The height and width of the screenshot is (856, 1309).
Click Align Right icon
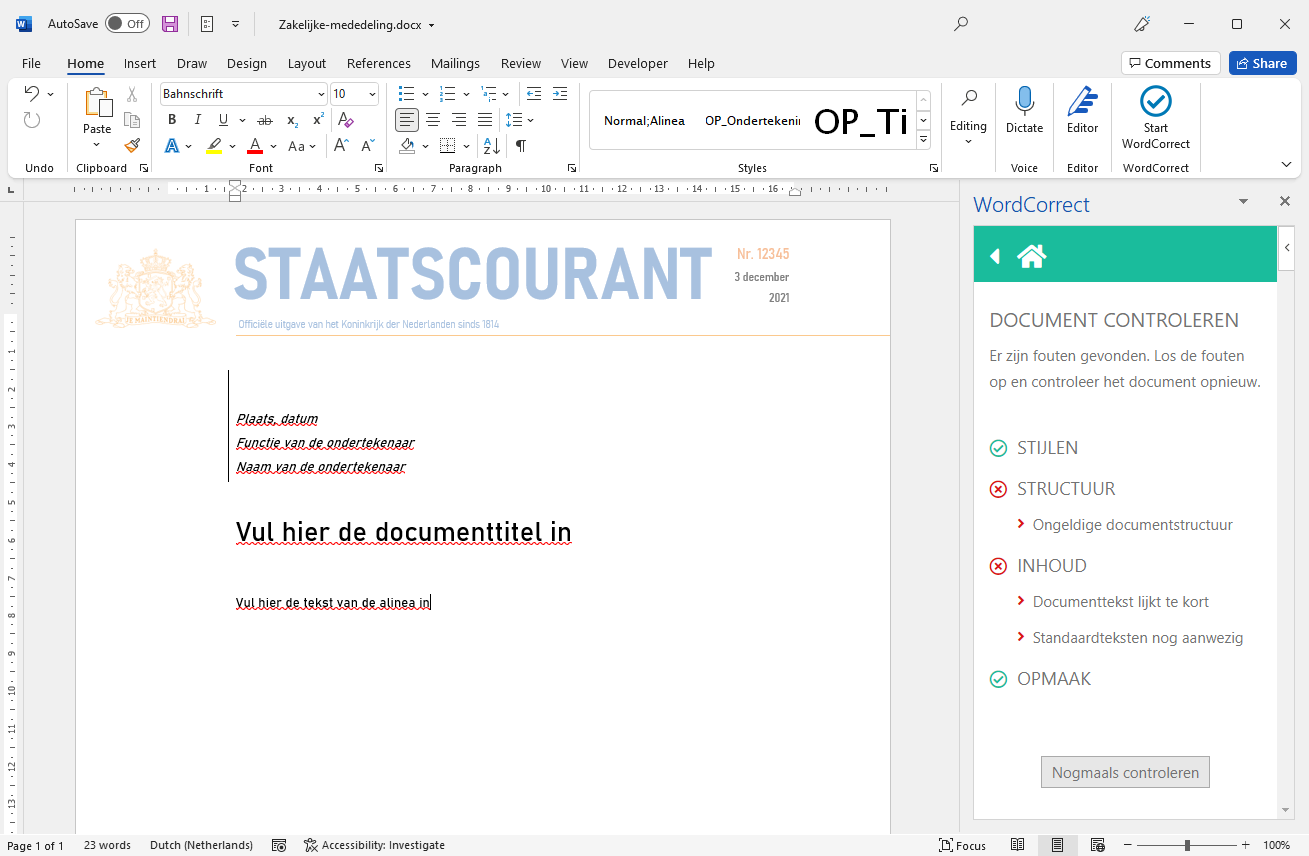tap(459, 120)
